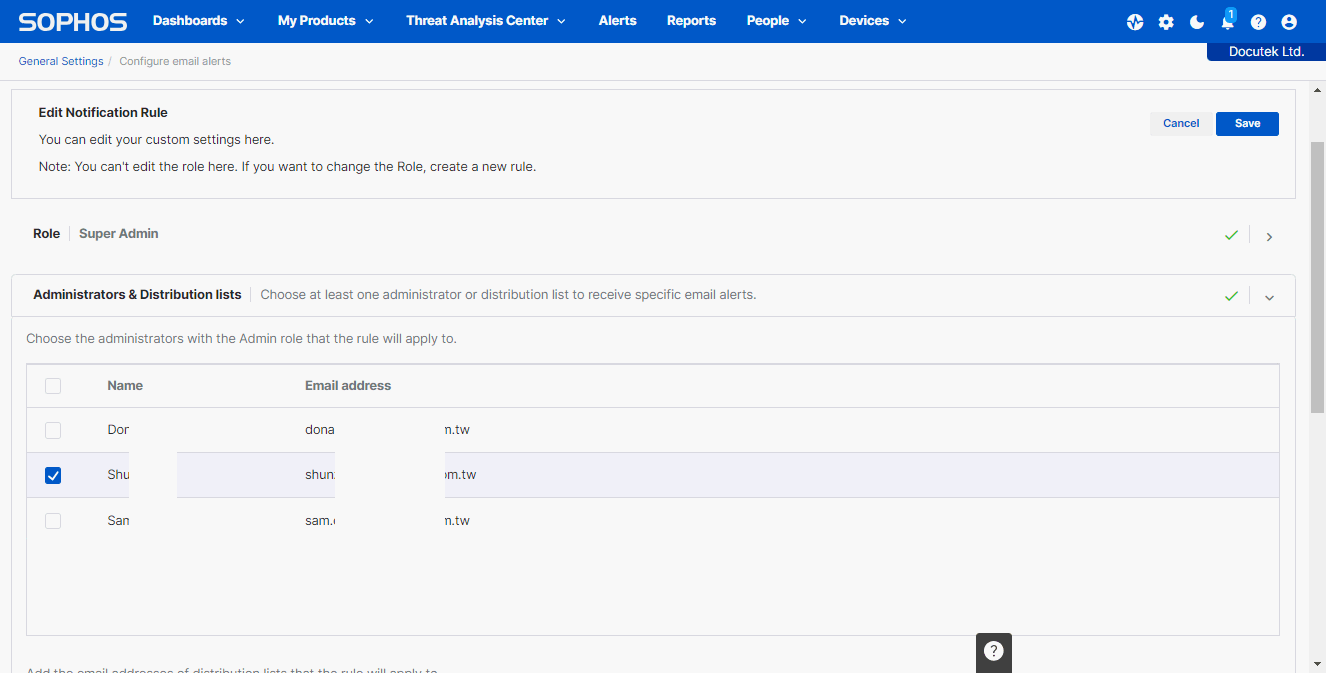Click green checkmark in Administrators section
This screenshot has width=1326, height=673.
1231,296
